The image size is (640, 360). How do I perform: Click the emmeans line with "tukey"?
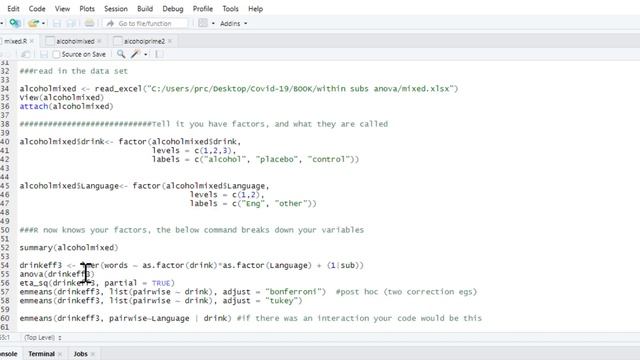[161, 301]
